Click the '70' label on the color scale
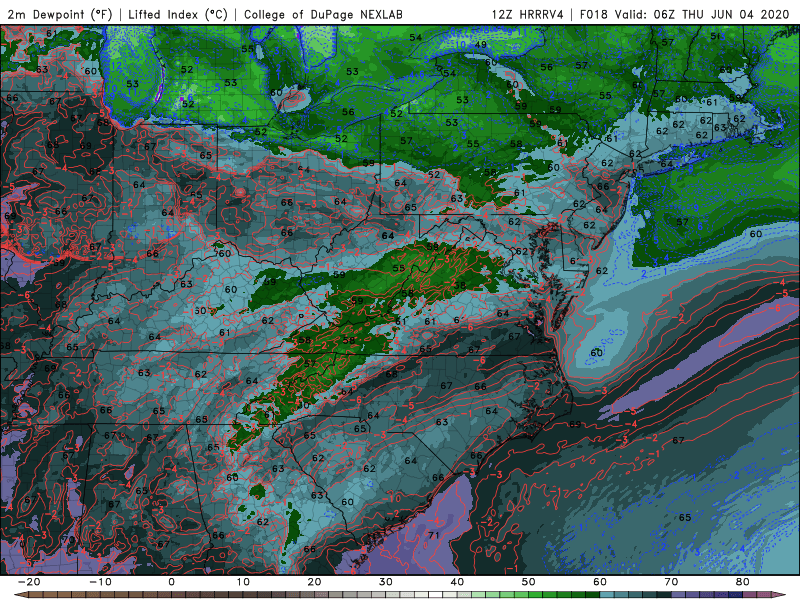The height and width of the screenshot is (600, 800). point(671,582)
